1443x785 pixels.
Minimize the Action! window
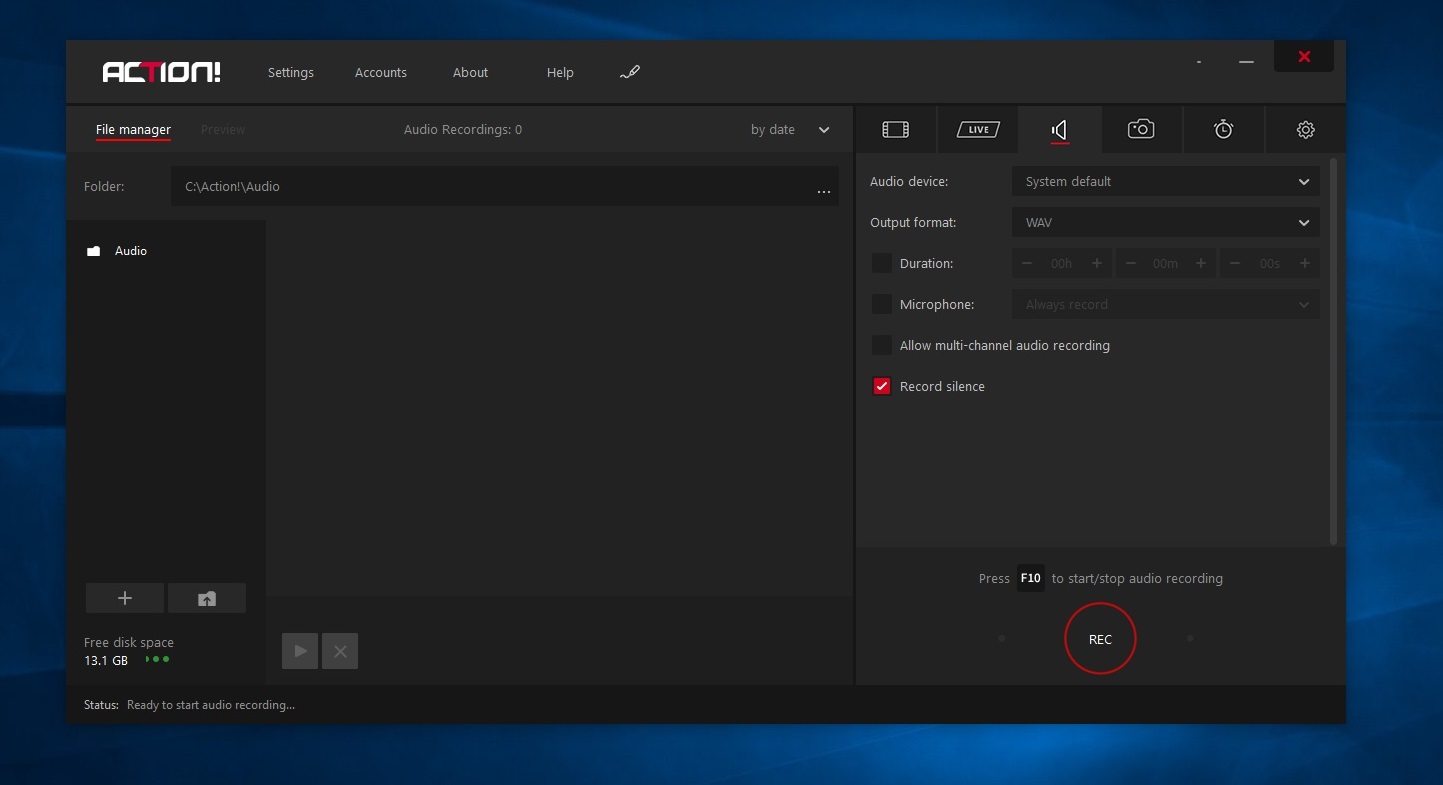(1246, 62)
